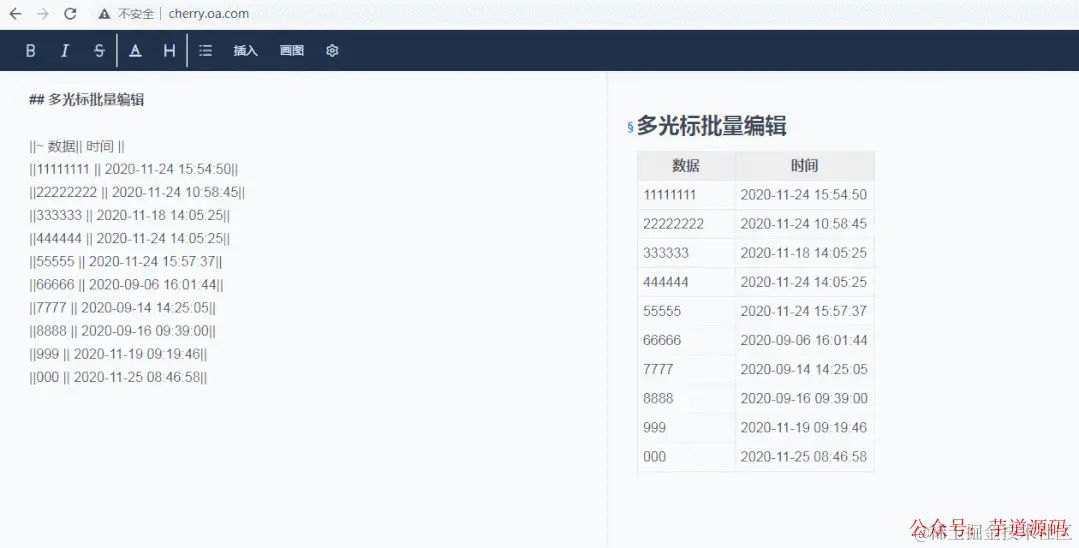Viewport: 1079px width, 548px height.
Task: Go forward in the browser
Action: [43, 14]
